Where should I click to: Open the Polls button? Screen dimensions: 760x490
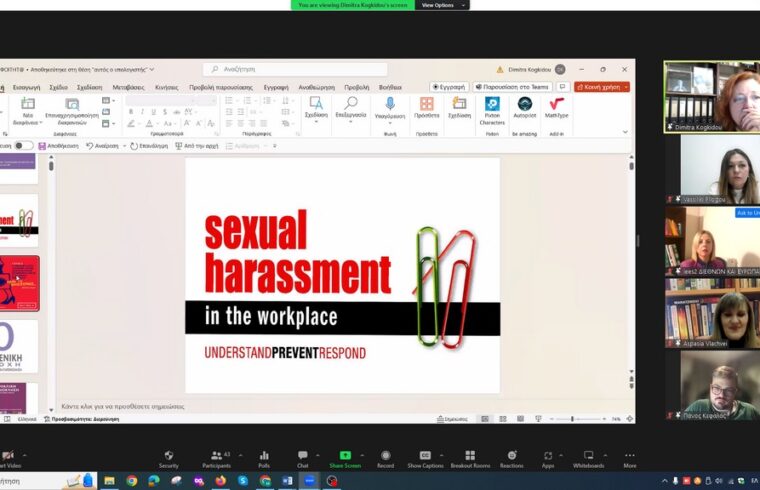(x=264, y=456)
